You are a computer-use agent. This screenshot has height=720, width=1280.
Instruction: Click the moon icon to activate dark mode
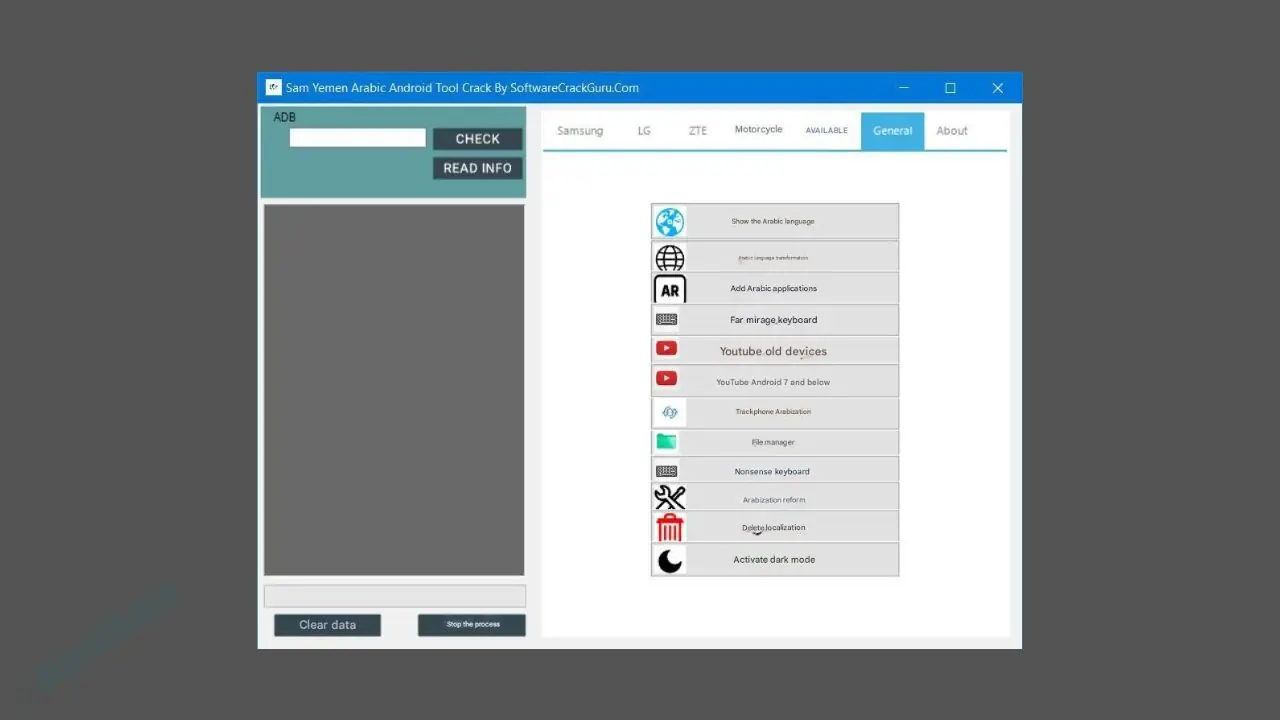click(x=669, y=560)
